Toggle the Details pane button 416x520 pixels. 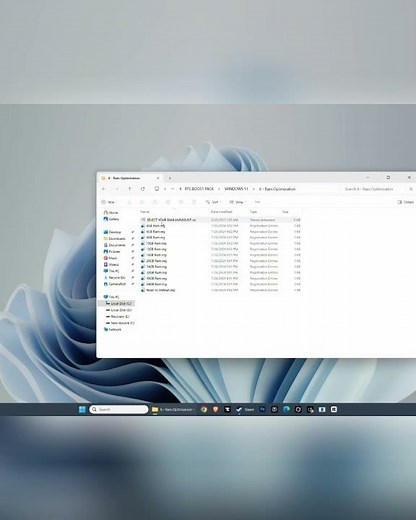coord(405,202)
